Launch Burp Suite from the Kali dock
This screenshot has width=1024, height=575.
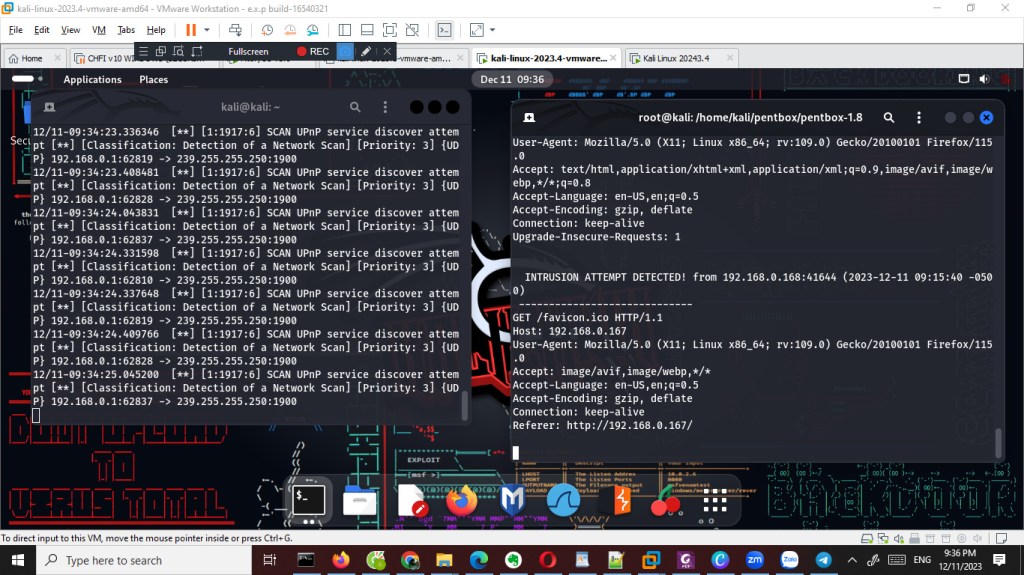(x=621, y=501)
